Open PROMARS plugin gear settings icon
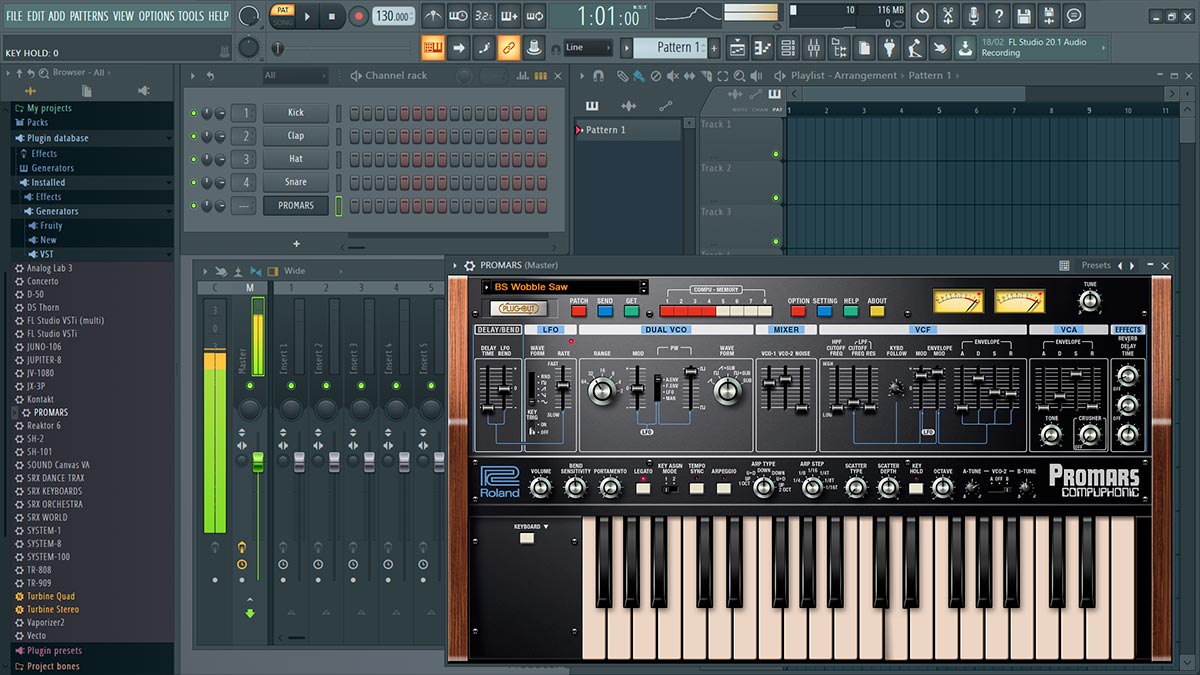The image size is (1200, 675). coord(469,266)
